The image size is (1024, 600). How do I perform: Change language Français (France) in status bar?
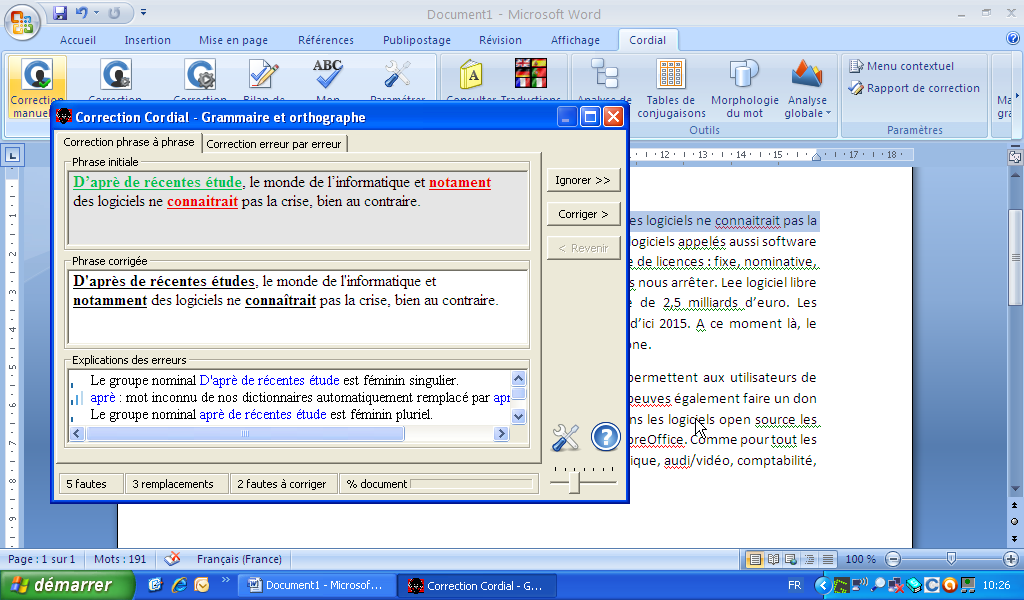tap(239, 559)
